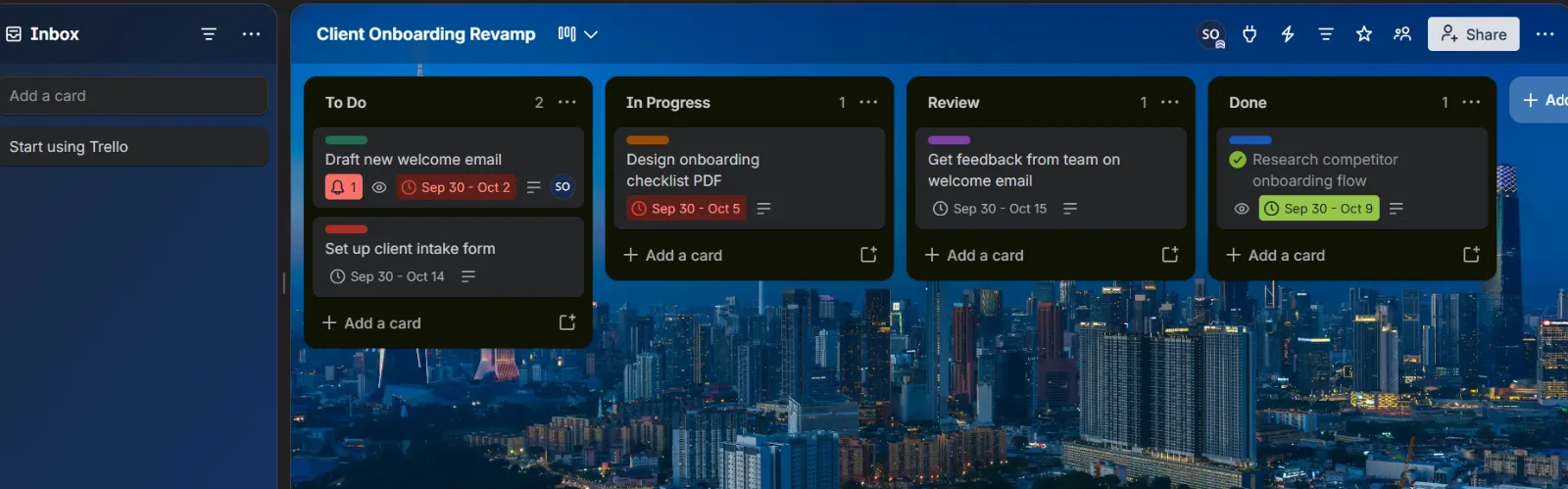Click the description icon on Set up client intake form

[x=468, y=276]
